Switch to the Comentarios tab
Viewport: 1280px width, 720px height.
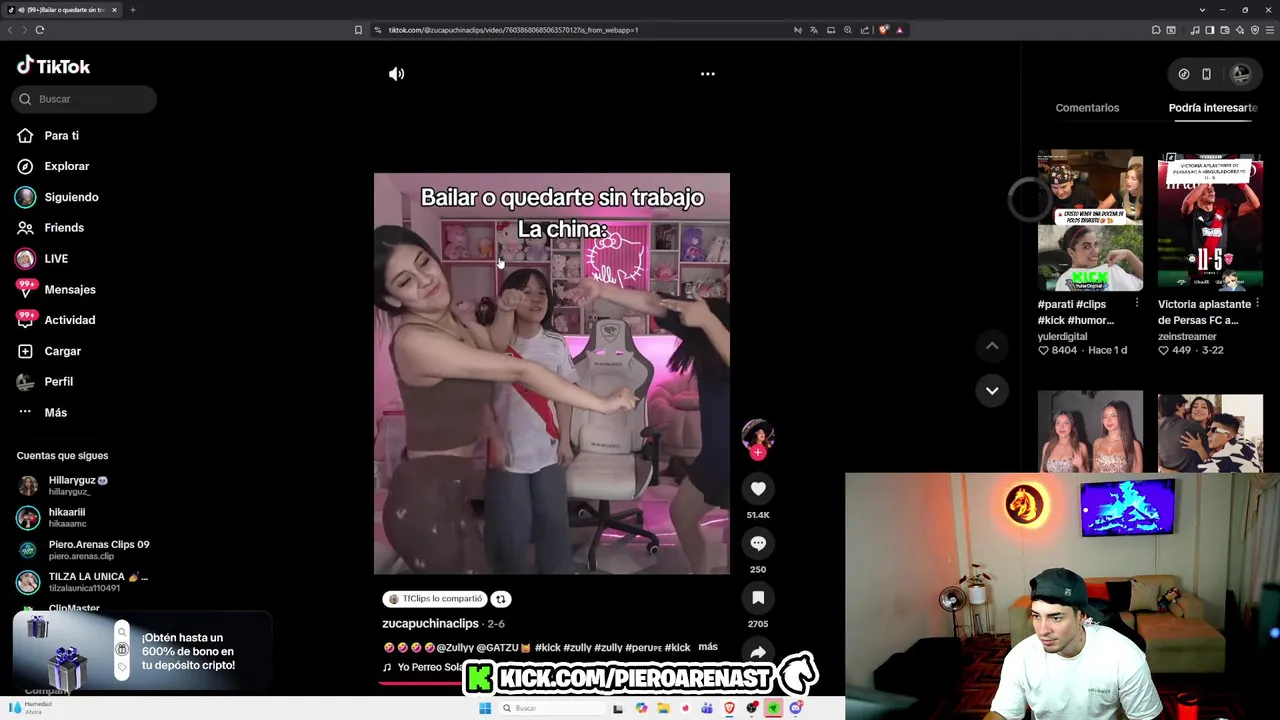coord(1087,108)
